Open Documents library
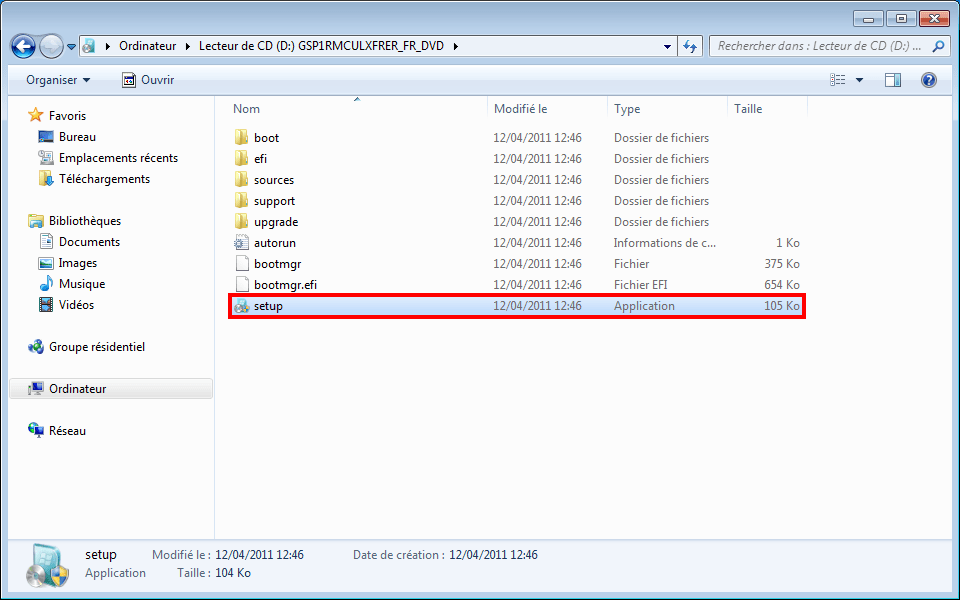Image resolution: width=960 pixels, height=600 pixels. click(x=89, y=242)
